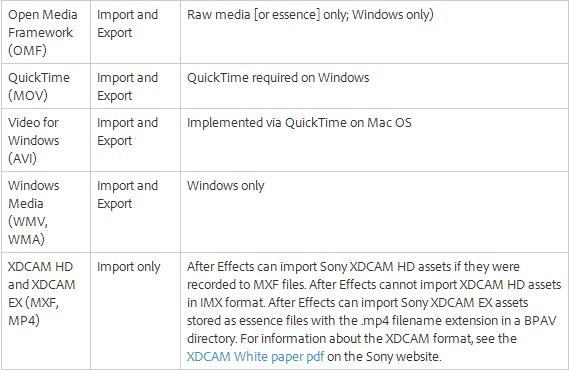Click the Windows only note
Screen dimensions: 569x370
click(225, 186)
